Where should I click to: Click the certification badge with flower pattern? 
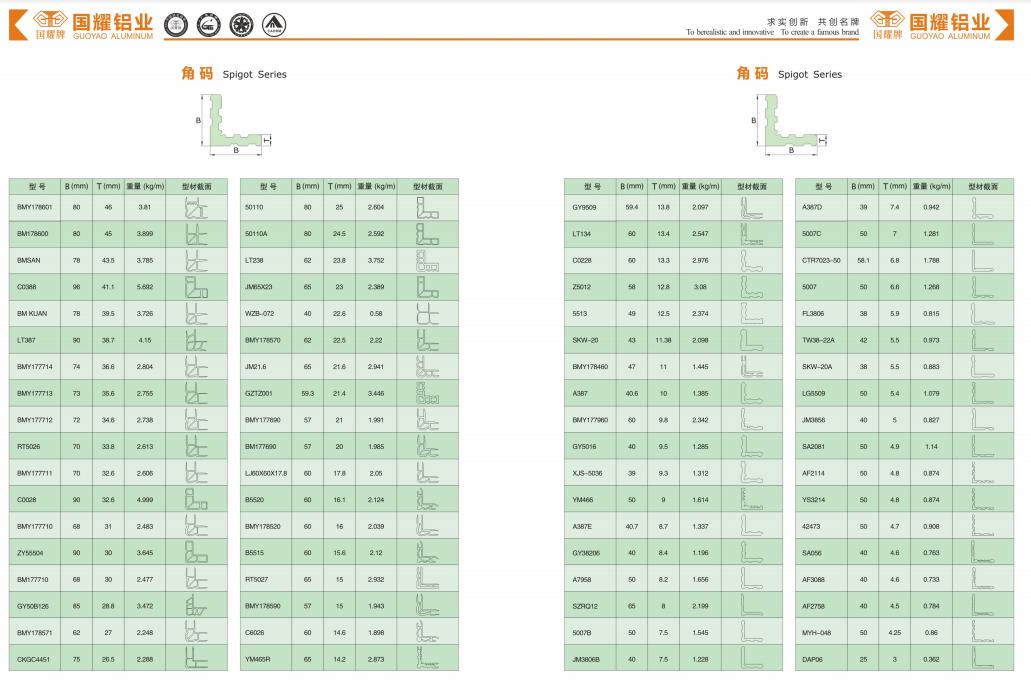(x=241, y=25)
